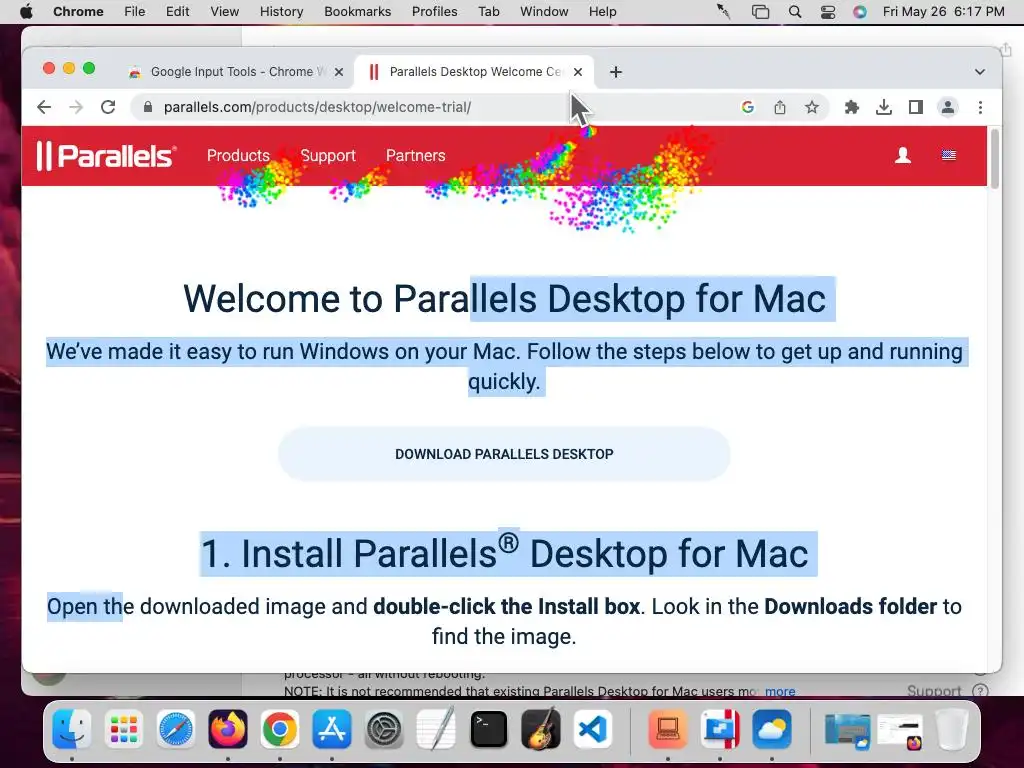Open TextEdit from the Dock
Image resolution: width=1024 pixels, height=768 pixels.
coord(436,729)
